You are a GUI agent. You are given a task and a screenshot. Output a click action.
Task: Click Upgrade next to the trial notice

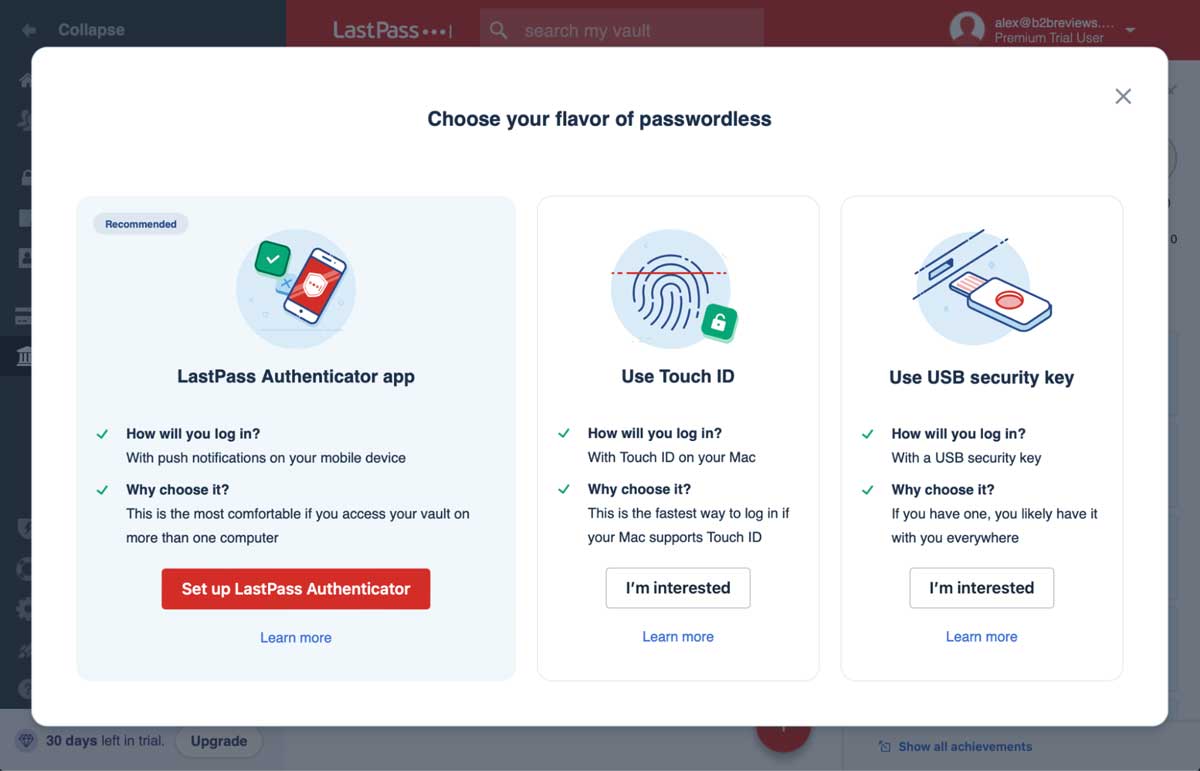[x=219, y=741]
